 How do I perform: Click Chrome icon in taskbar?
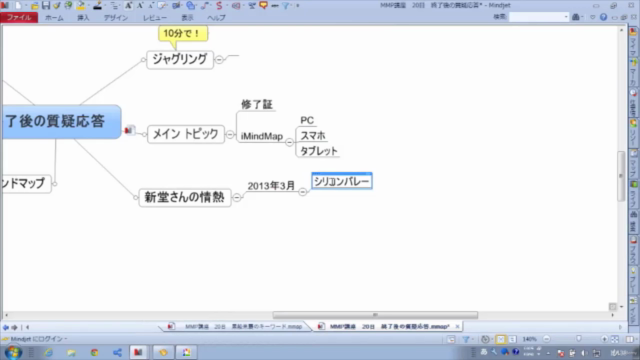coord(94,352)
